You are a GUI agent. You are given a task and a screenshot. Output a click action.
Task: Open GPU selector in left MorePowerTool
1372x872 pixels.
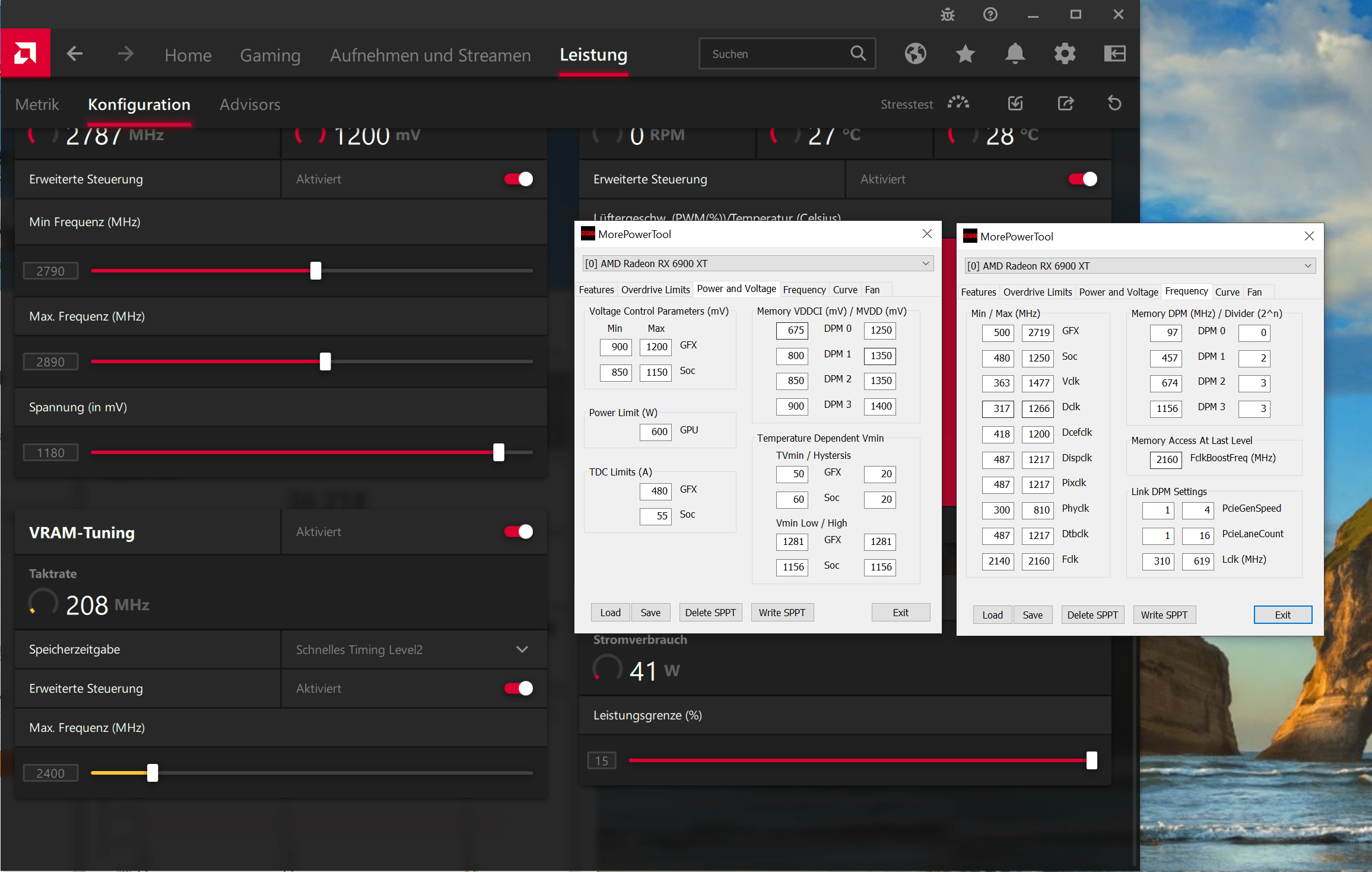tap(757, 264)
